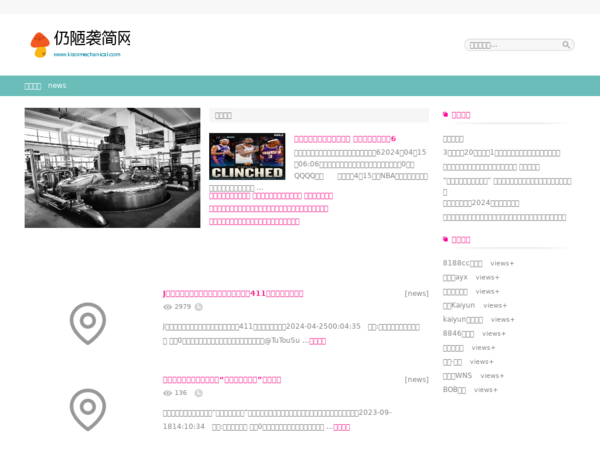Open the sidebar link ending in Kaiyun

tap(459, 305)
